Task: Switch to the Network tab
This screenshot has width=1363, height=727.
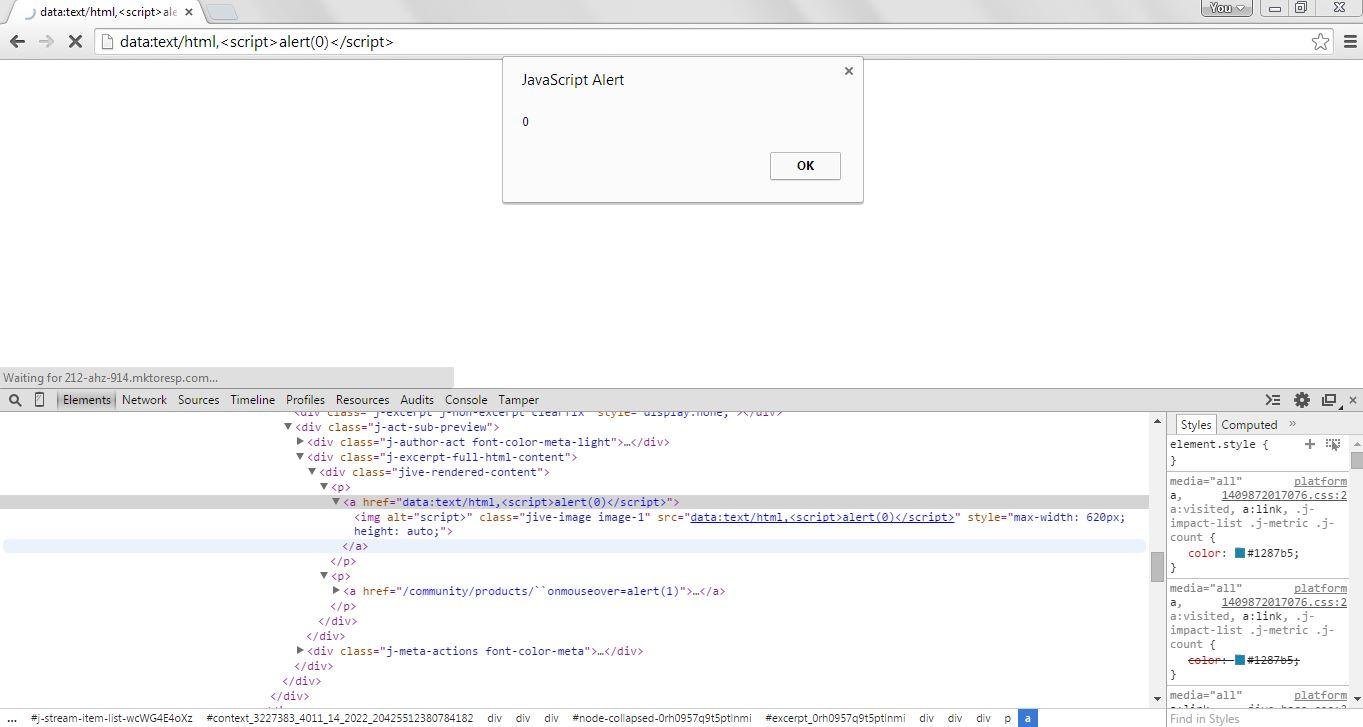Action: click(144, 400)
